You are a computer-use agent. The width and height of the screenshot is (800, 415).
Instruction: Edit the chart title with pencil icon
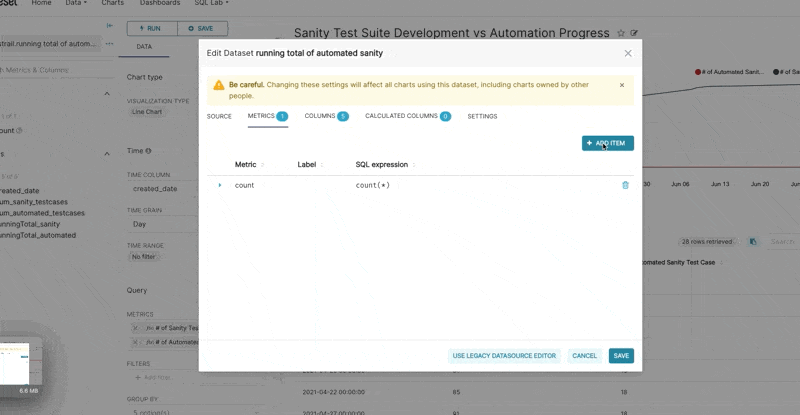(634, 33)
